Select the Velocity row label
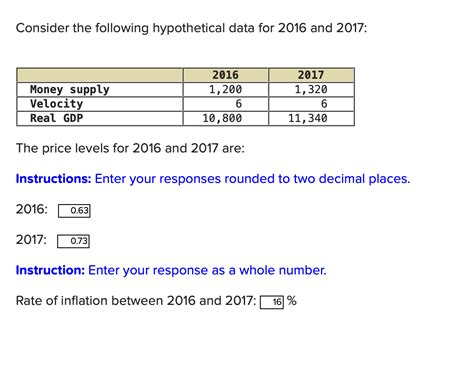 click(x=56, y=104)
